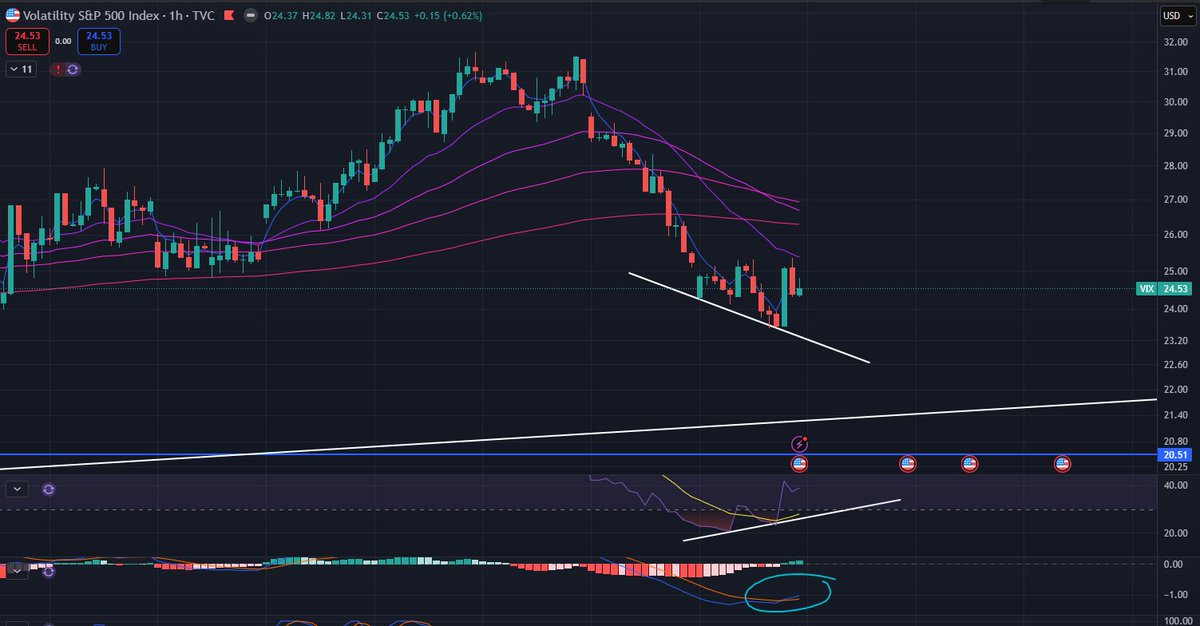The width and height of the screenshot is (1200, 626).
Task: Click the first US flag economic event marker
Action: 799,464
